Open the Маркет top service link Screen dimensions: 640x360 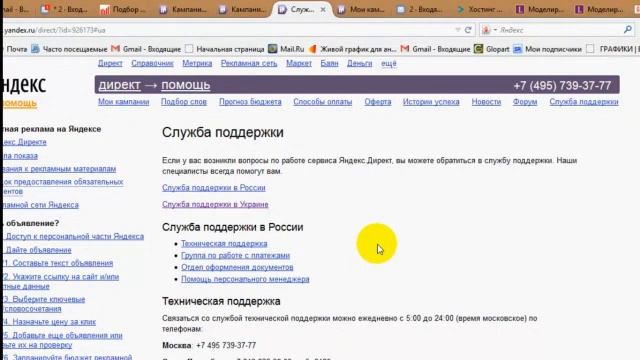[x=299, y=63]
